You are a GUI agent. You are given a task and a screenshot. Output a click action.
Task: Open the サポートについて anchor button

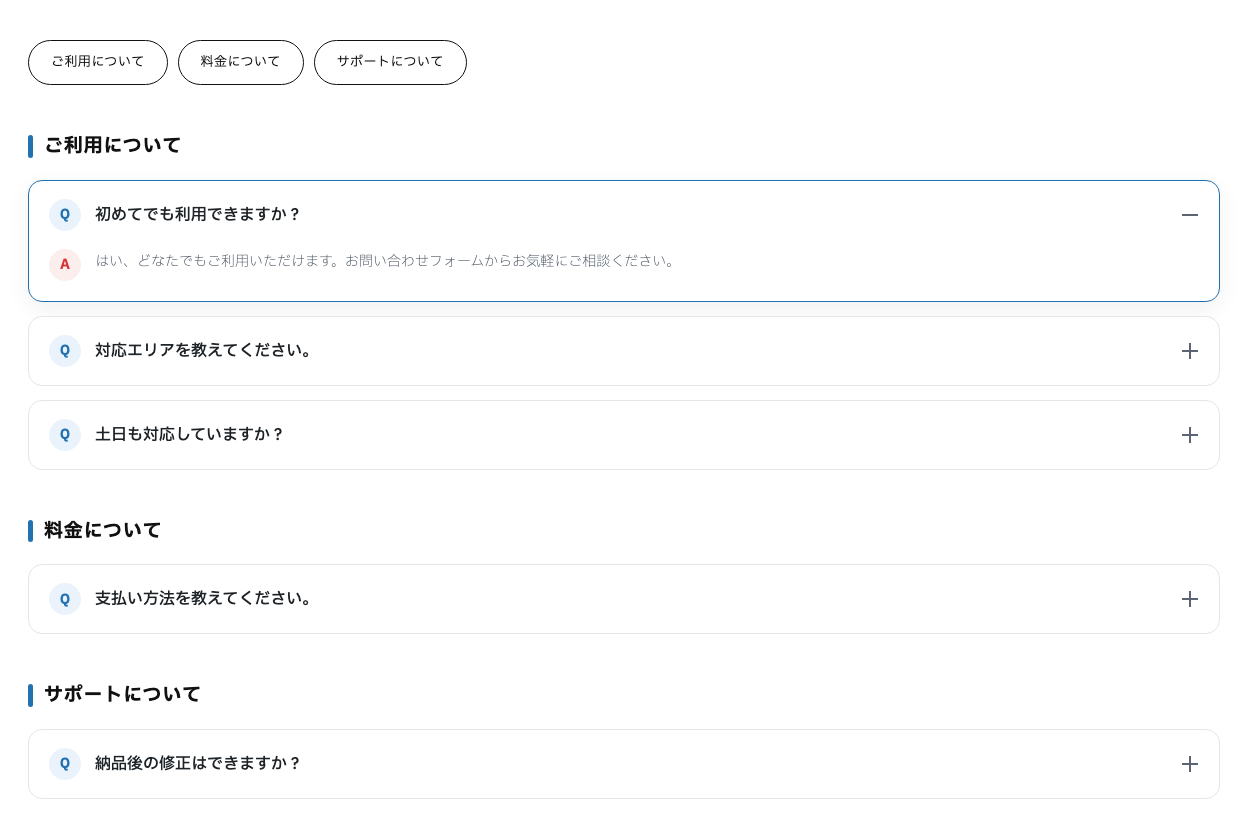tap(390, 62)
